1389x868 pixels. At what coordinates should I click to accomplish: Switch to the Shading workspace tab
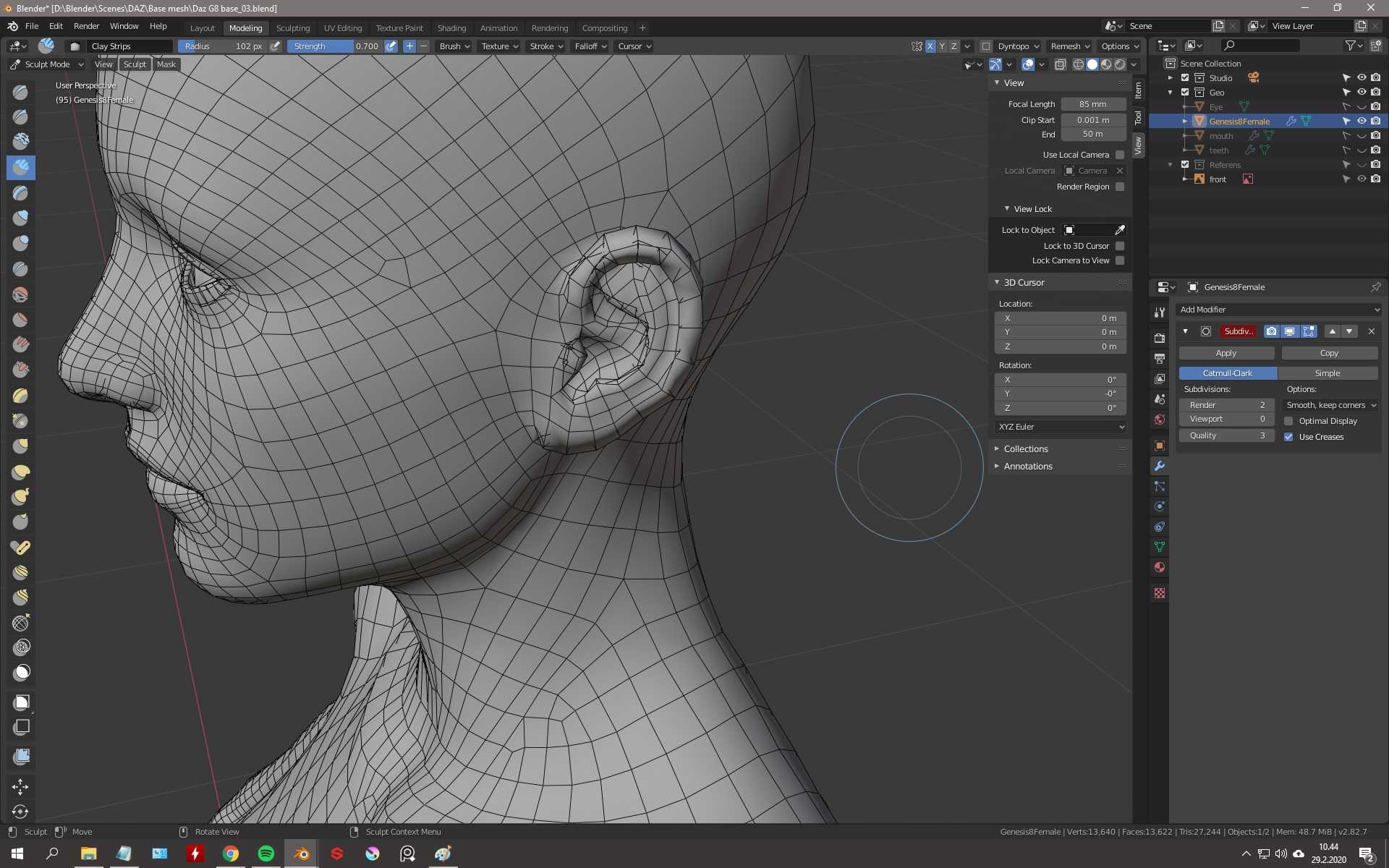coord(449,27)
